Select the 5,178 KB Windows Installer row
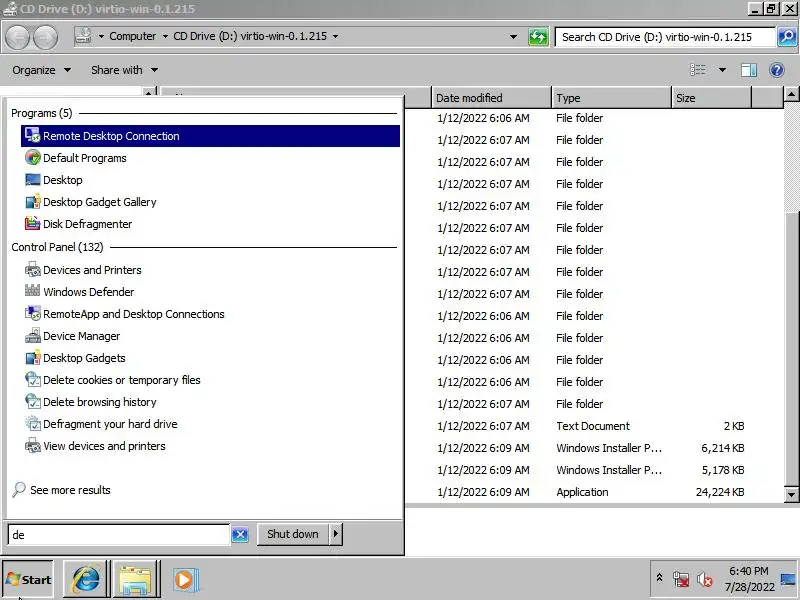This screenshot has width=800, height=600. click(594, 470)
